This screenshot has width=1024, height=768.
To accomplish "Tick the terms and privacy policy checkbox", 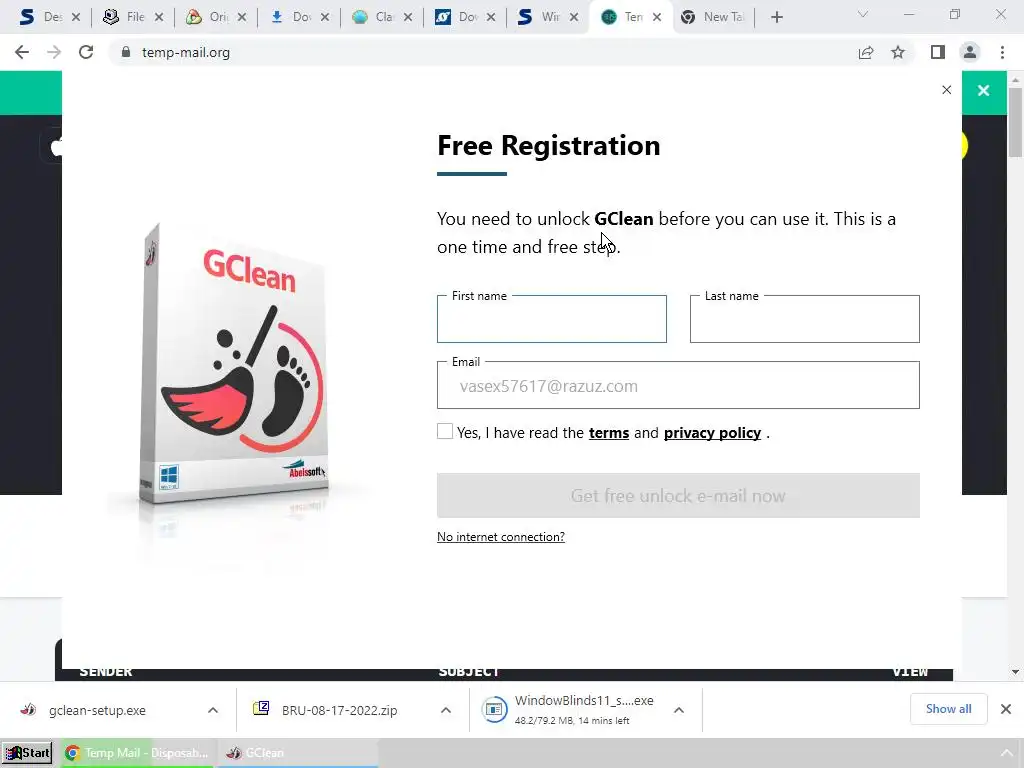I will [445, 431].
